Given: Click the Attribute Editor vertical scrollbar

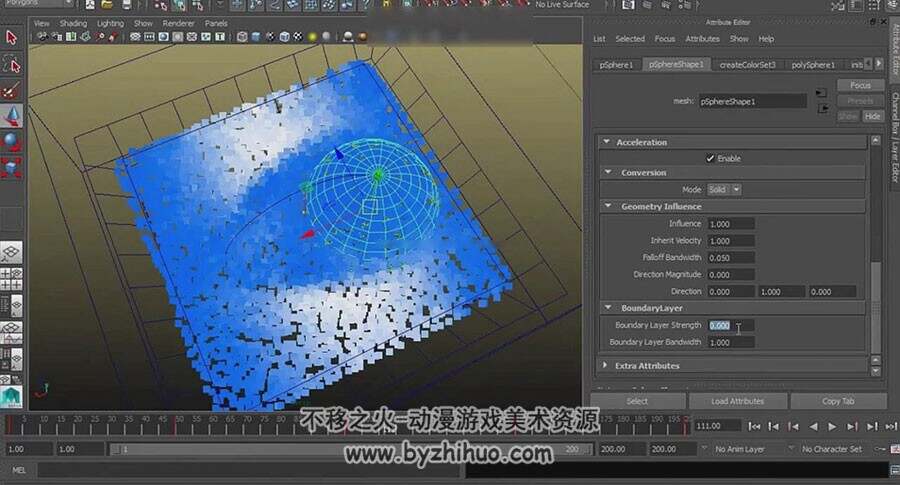Looking at the screenshot, I should point(875,255).
